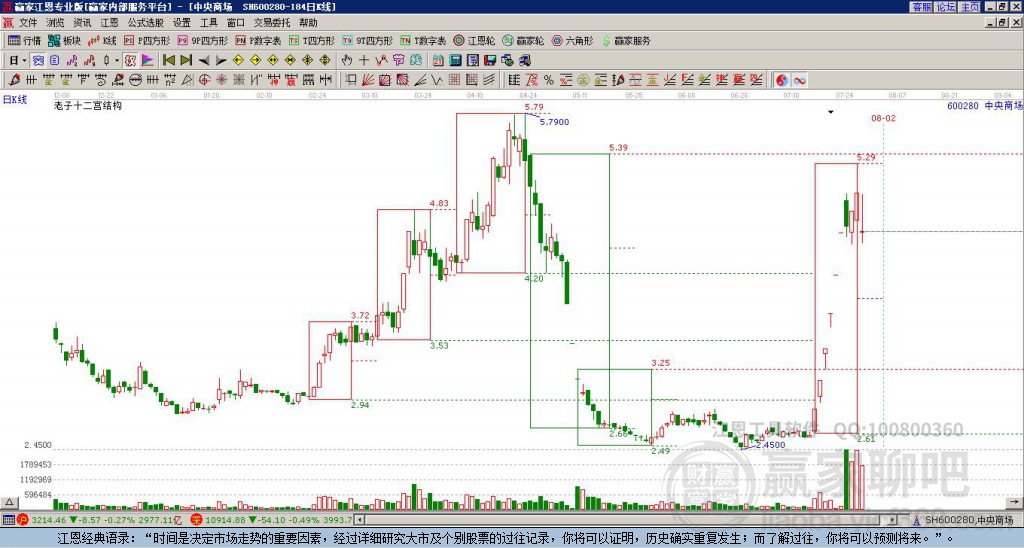Open the 文件 menu
The image size is (1024, 548).
(x=28, y=23)
